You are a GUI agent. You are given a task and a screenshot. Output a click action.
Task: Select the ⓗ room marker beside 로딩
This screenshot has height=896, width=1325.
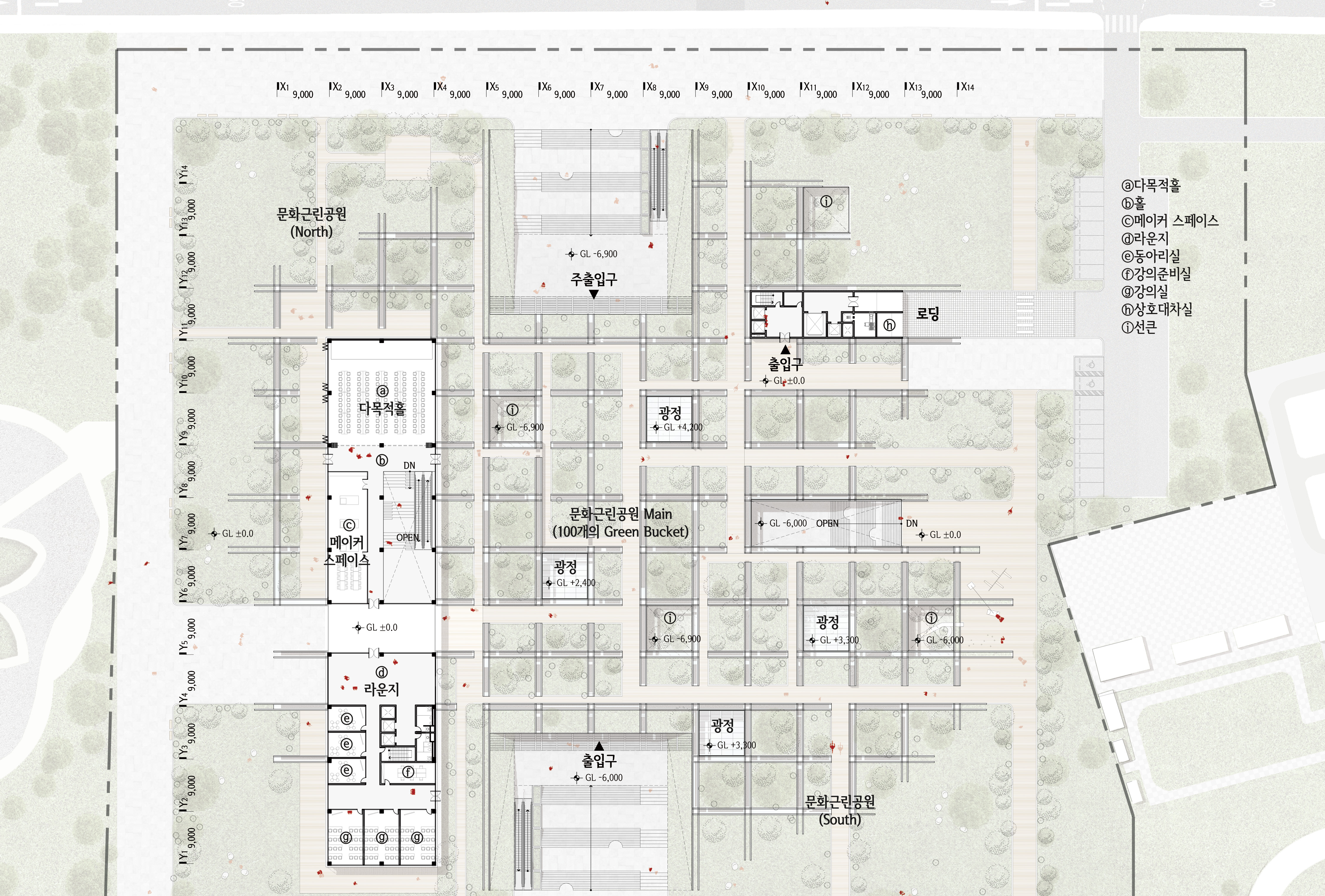[x=889, y=325]
